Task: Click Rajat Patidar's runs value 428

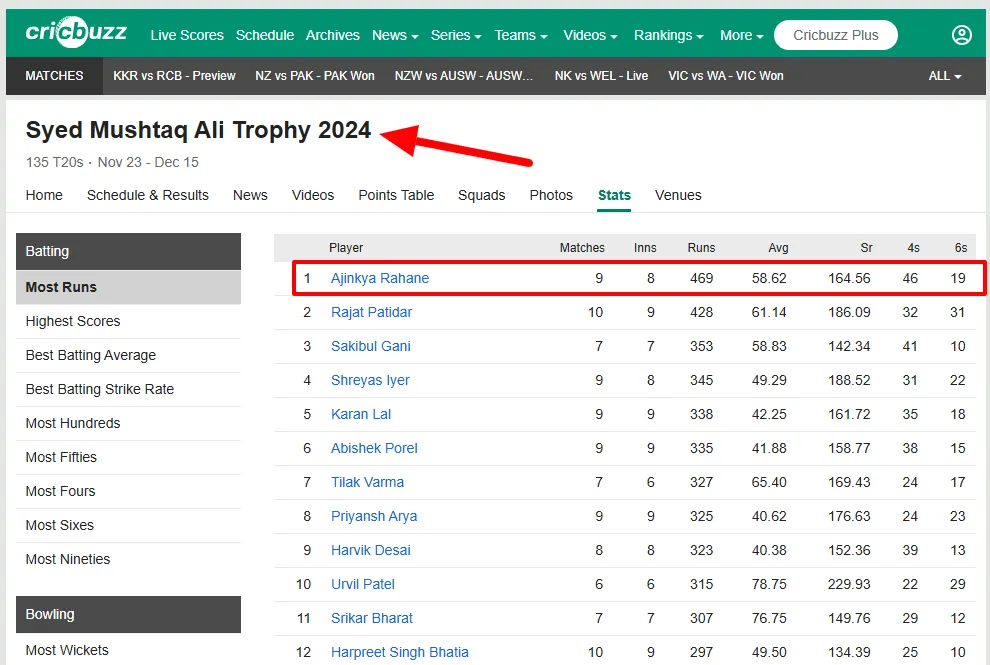Action: (701, 313)
